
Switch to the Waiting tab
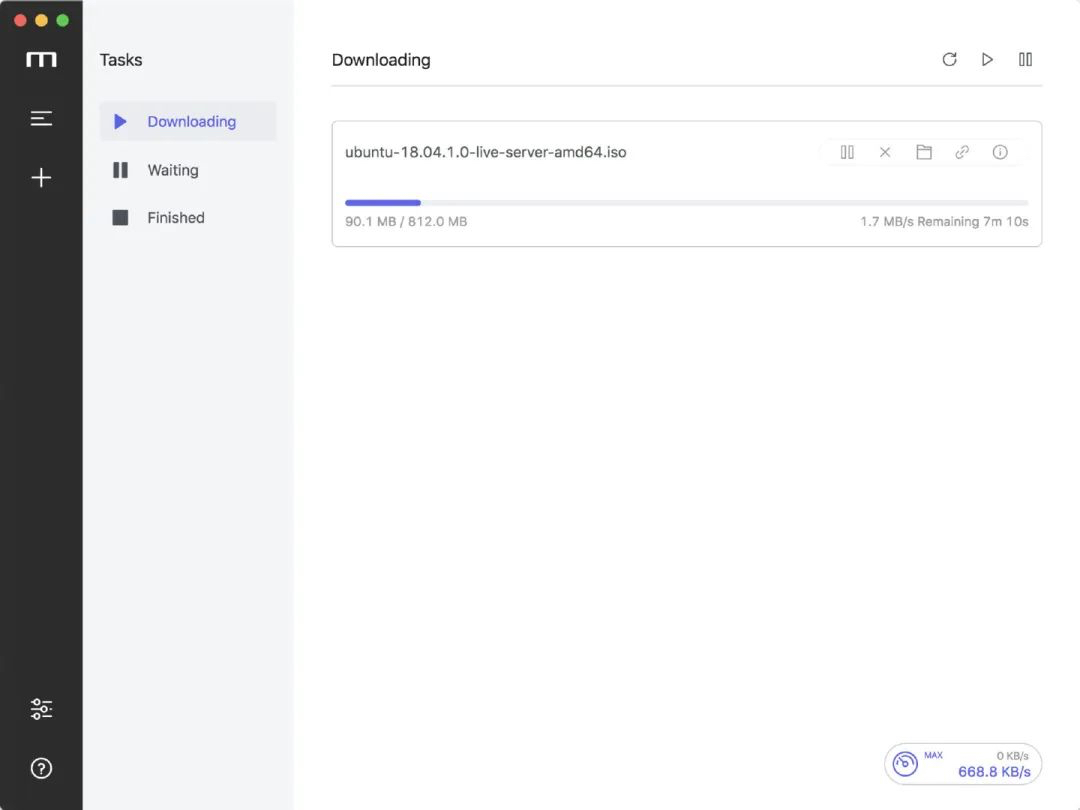pos(172,170)
